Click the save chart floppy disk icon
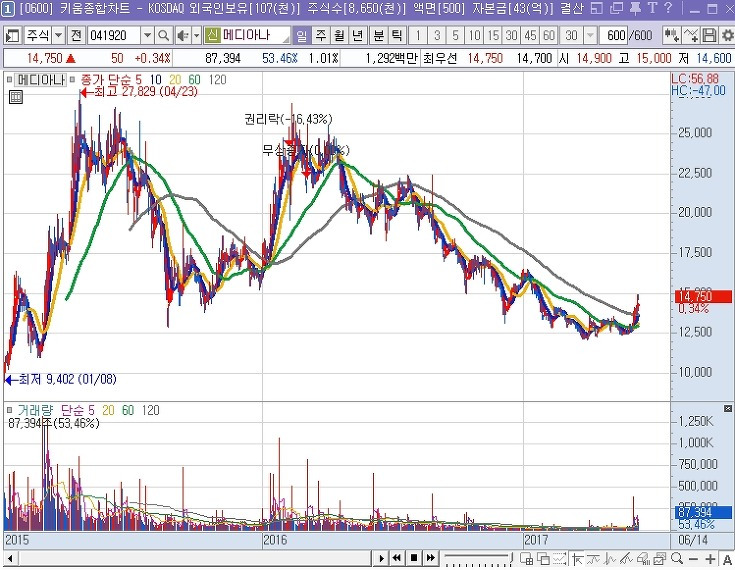The image size is (735, 570). click(709, 35)
